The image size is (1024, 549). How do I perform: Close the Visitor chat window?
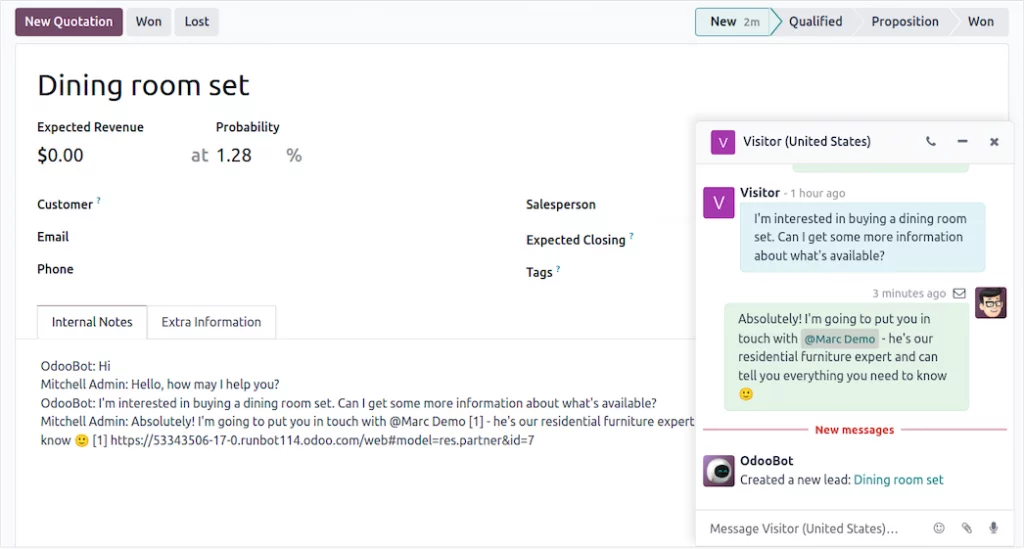pos(994,142)
